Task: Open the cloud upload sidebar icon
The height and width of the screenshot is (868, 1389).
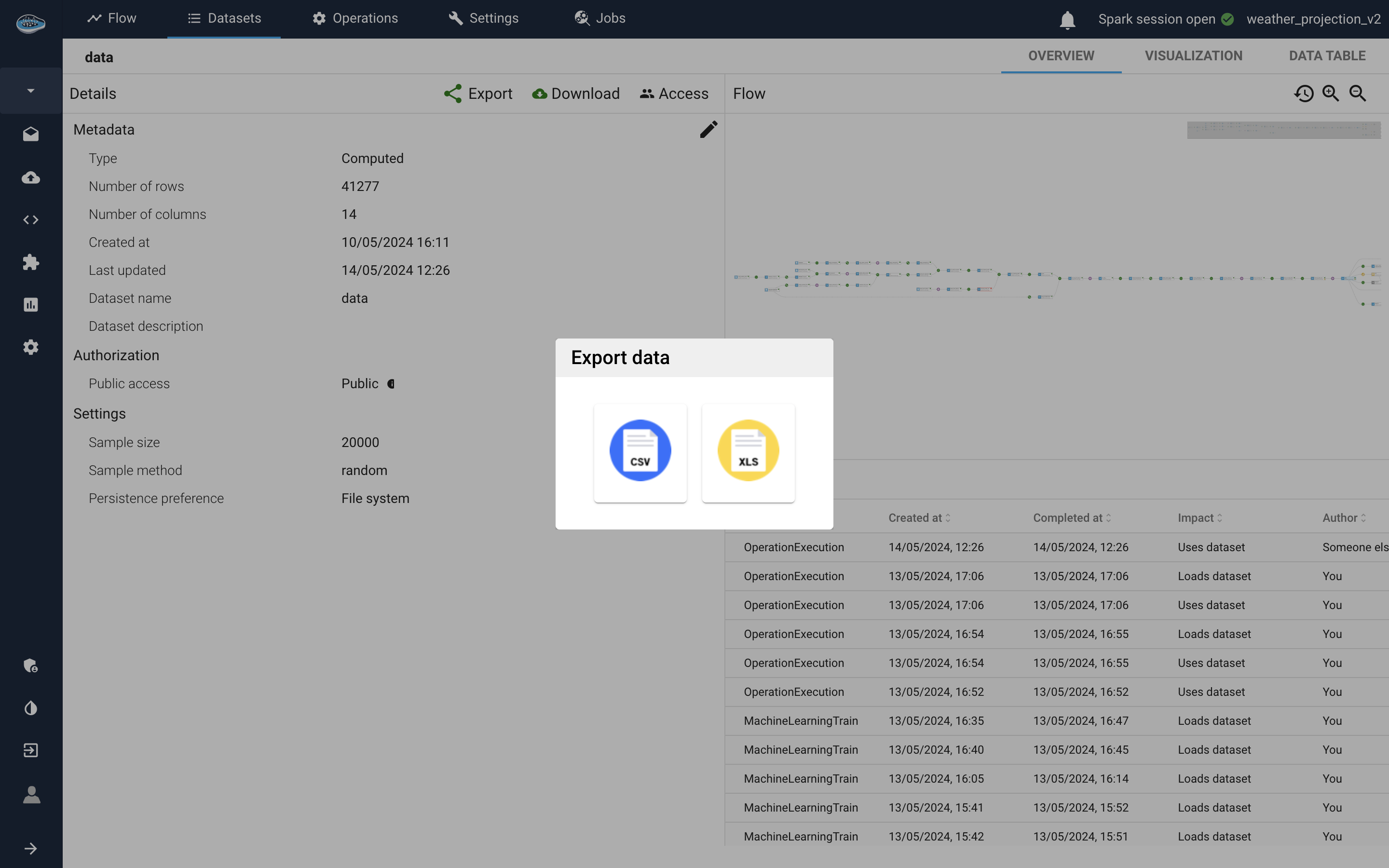Action: tap(31, 177)
